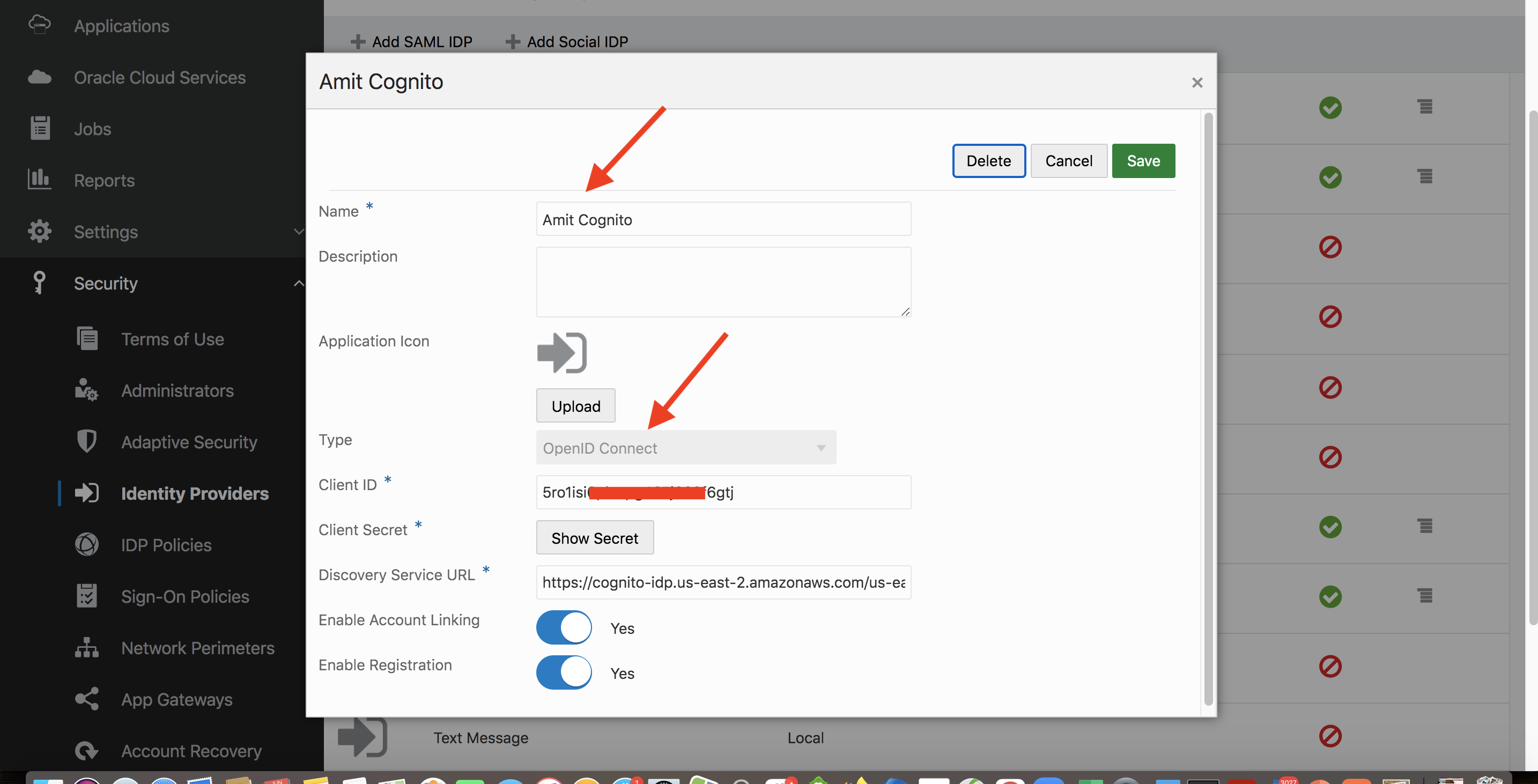Click the Reports bar chart icon
Viewport: 1538px width, 784px height.
coord(39,179)
